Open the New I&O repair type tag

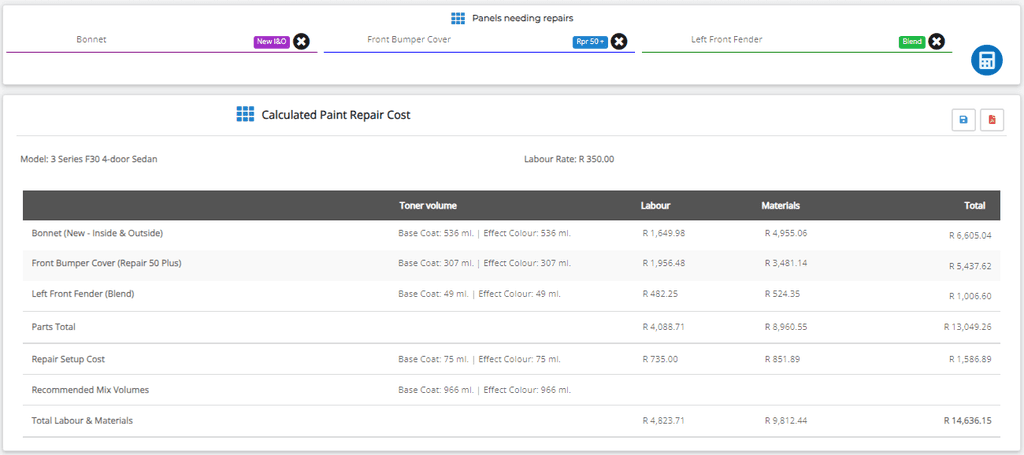click(x=271, y=42)
